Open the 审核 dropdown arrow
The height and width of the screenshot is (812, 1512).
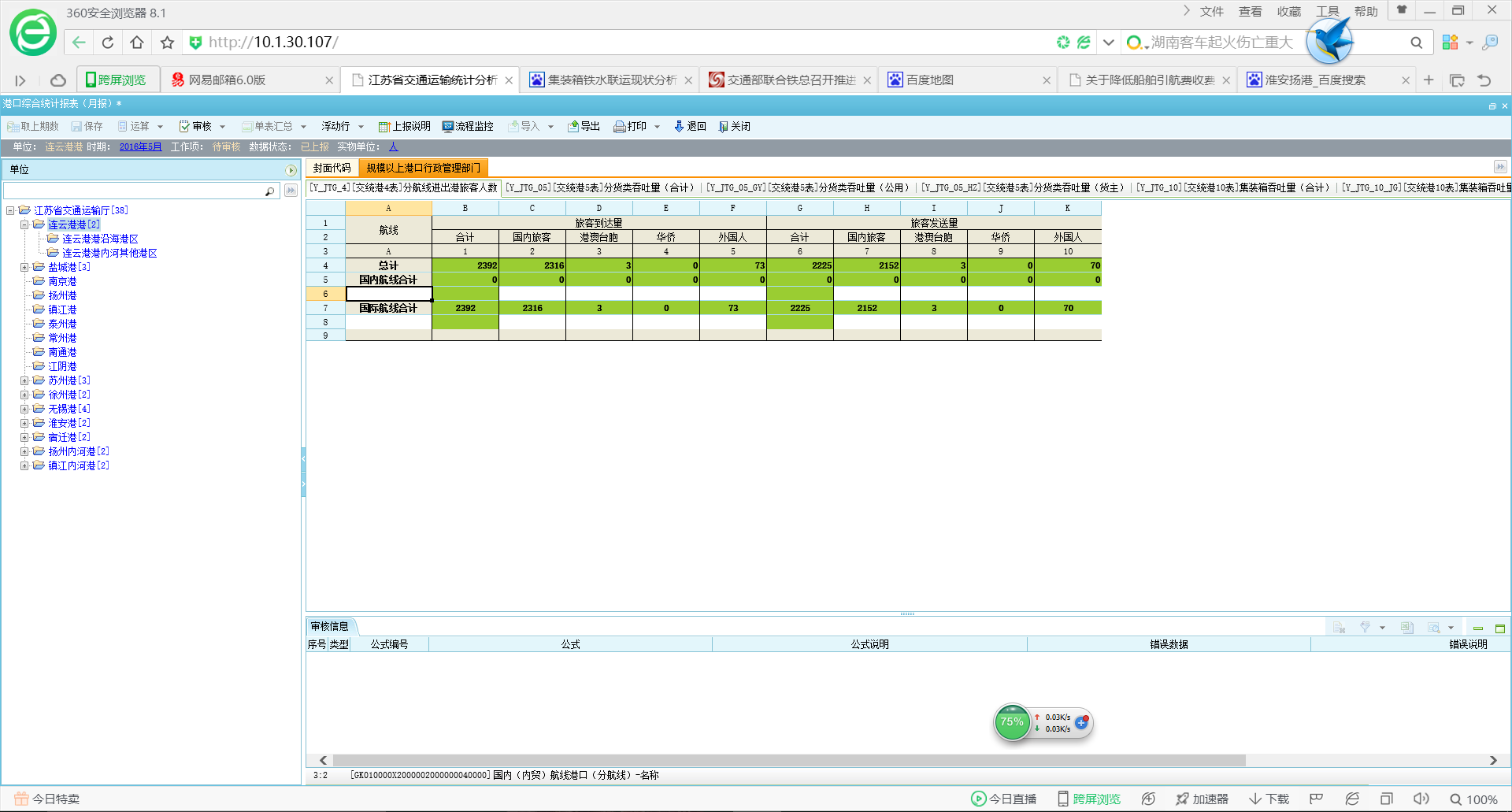pyautogui.click(x=223, y=126)
